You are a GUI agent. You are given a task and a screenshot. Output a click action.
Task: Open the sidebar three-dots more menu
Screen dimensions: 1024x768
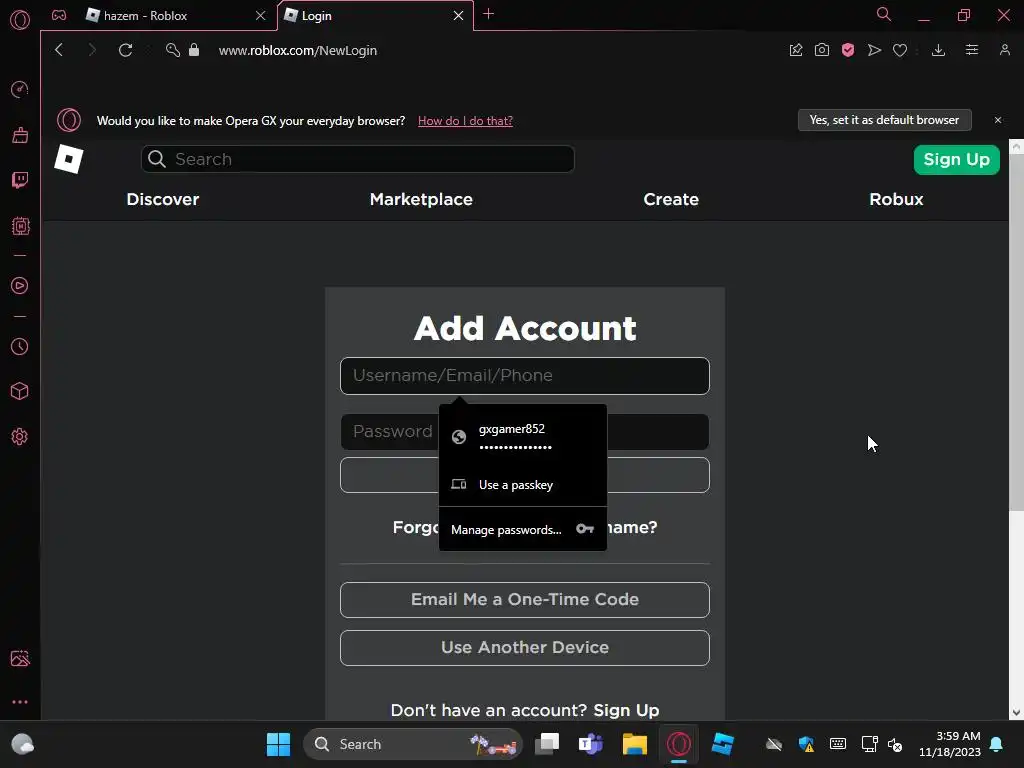[x=20, y=702]
